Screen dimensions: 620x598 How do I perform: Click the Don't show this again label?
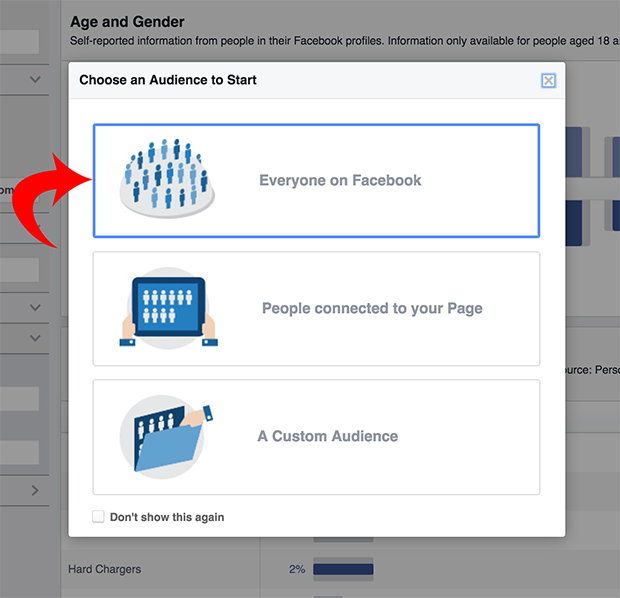pos(167,517)
